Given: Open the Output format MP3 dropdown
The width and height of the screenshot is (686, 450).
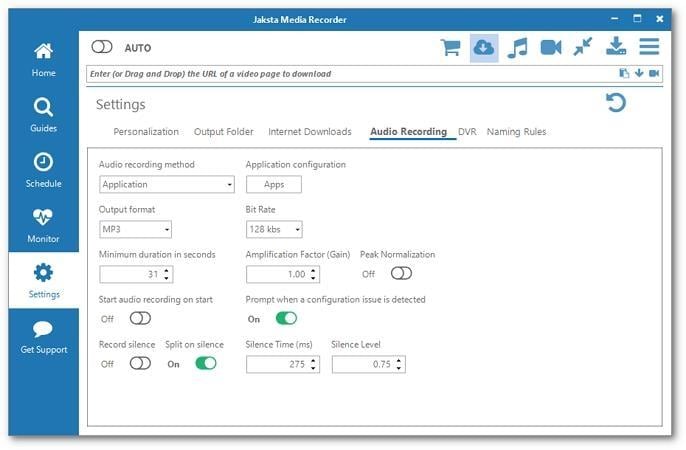Looking at the screenshot, I should (135, 230).
